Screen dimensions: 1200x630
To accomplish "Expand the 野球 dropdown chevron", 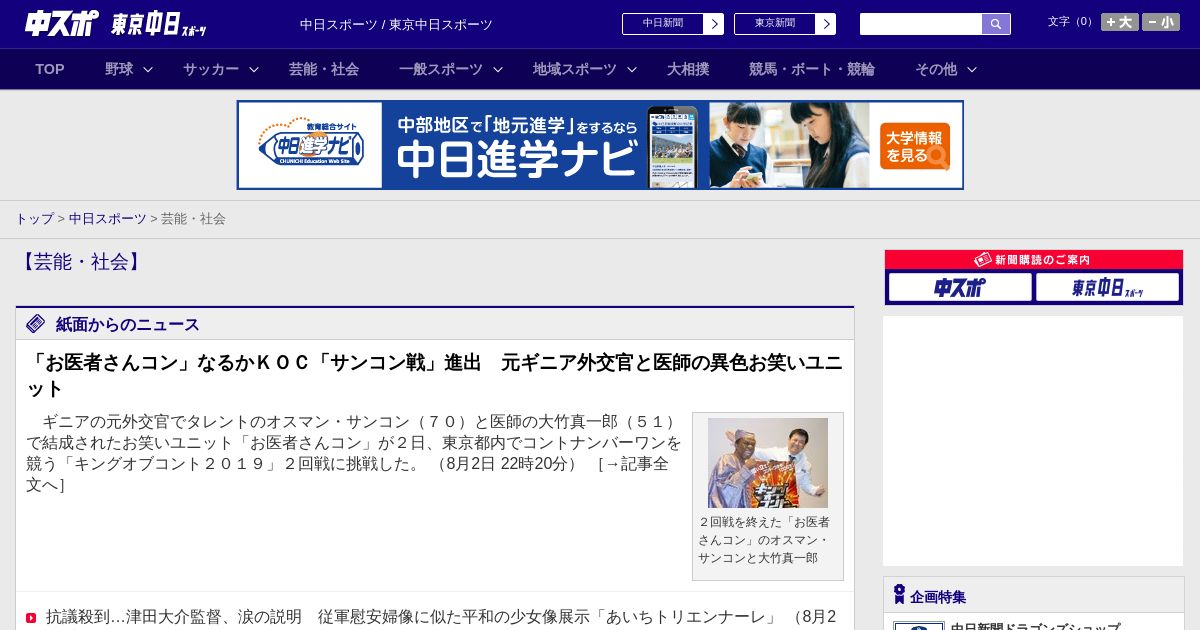I will [148, 69].
